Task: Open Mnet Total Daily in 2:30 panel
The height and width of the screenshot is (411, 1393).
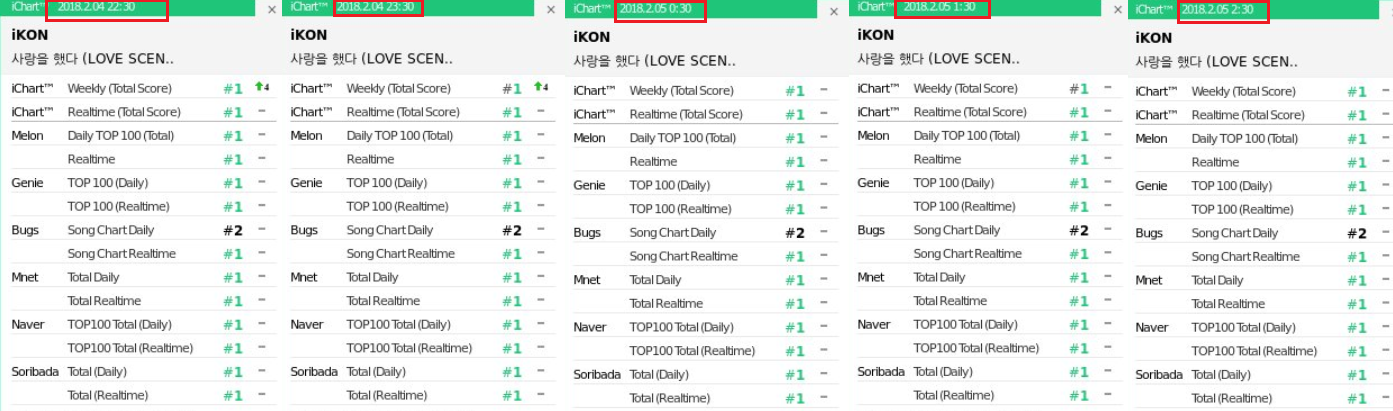Action: 1217,280
